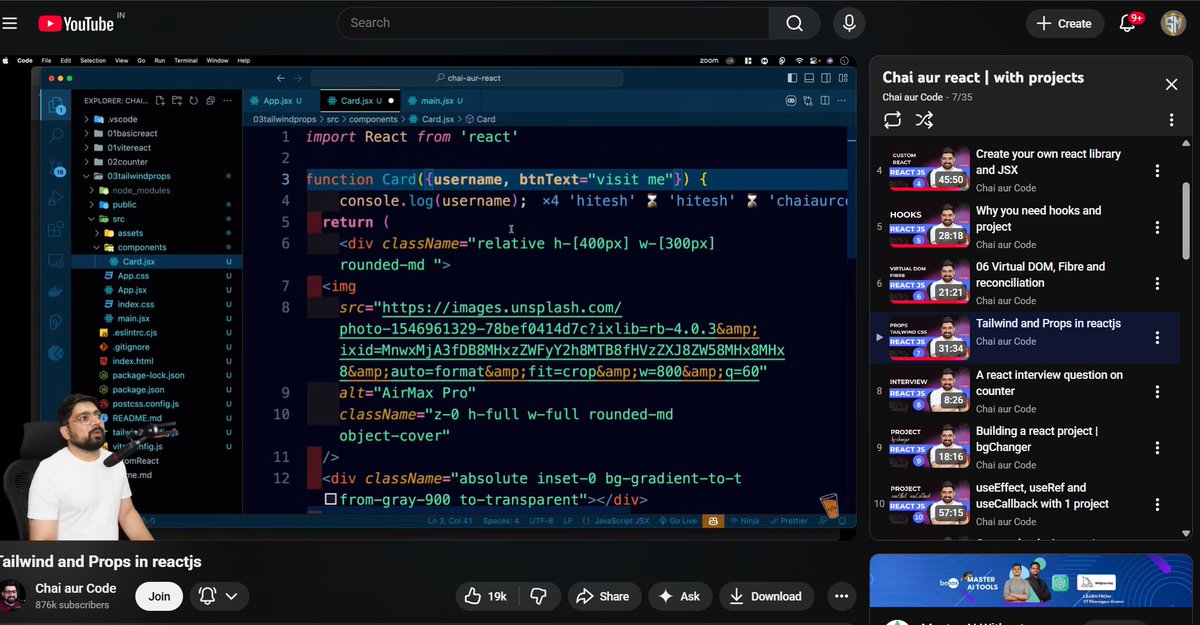Click Docker whale icon in video's VS Code
This screenshot has width=1200, height=625.
(56, 292)
